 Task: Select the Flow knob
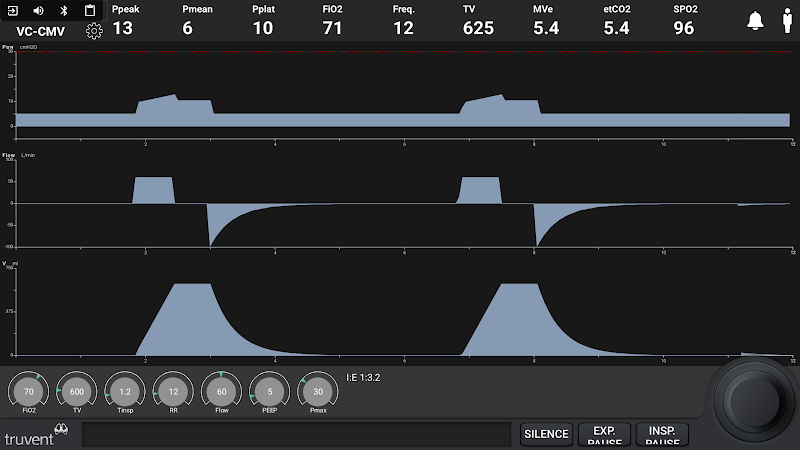(222, 392)
